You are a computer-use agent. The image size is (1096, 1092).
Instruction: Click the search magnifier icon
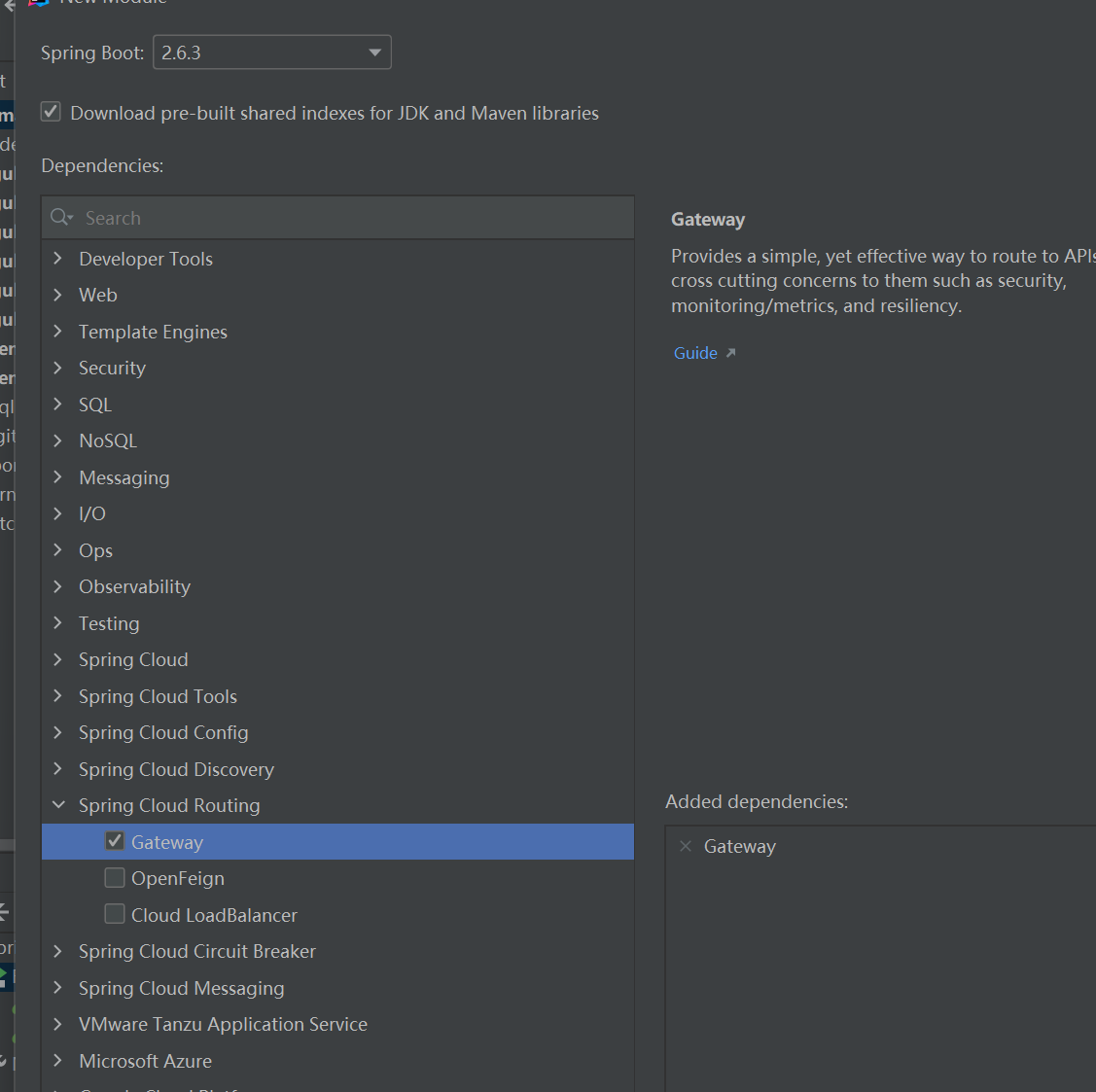pyautogui.click(x=61, y=218)
